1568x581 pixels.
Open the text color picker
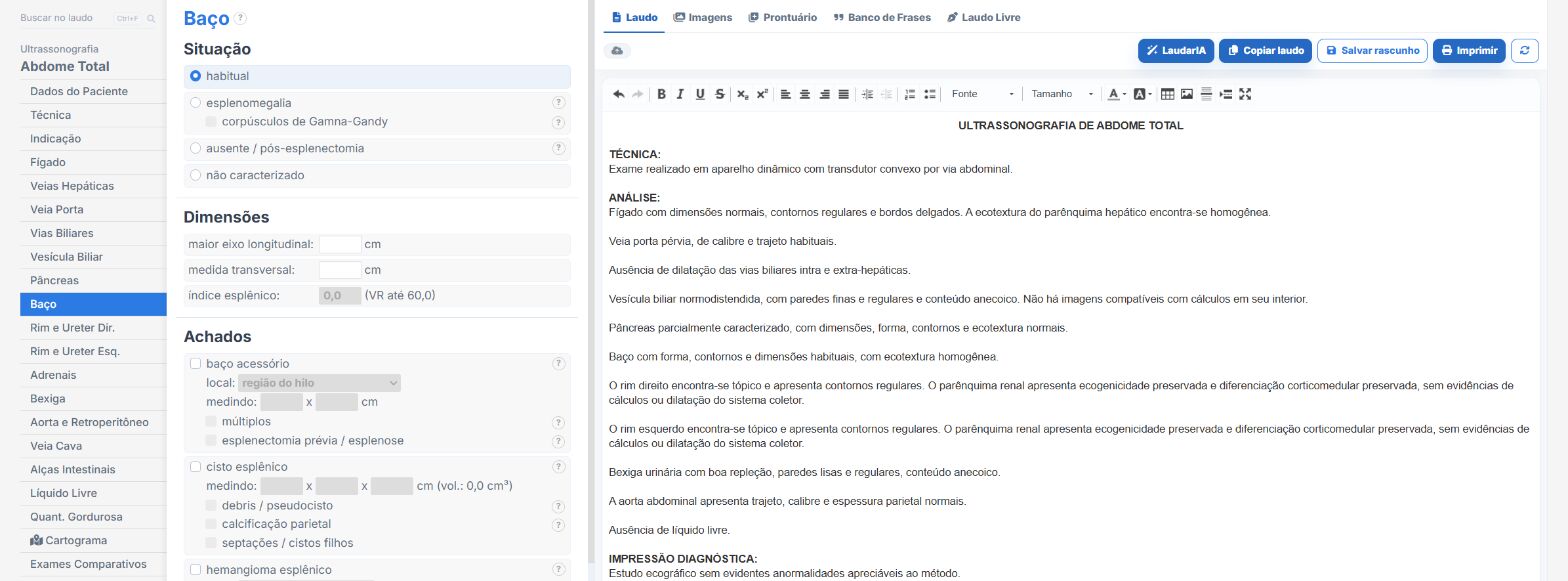point(1117,94)
